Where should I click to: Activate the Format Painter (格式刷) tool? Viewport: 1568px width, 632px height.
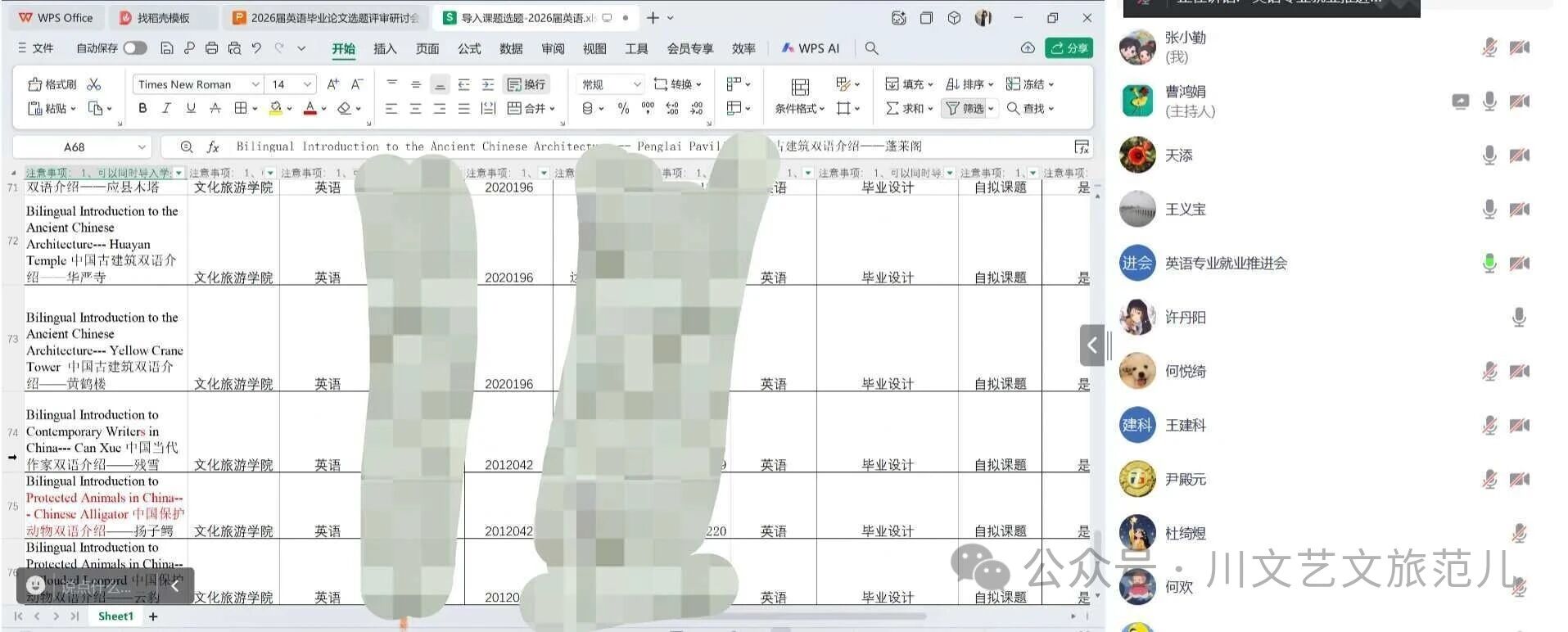tap(52, 84)
